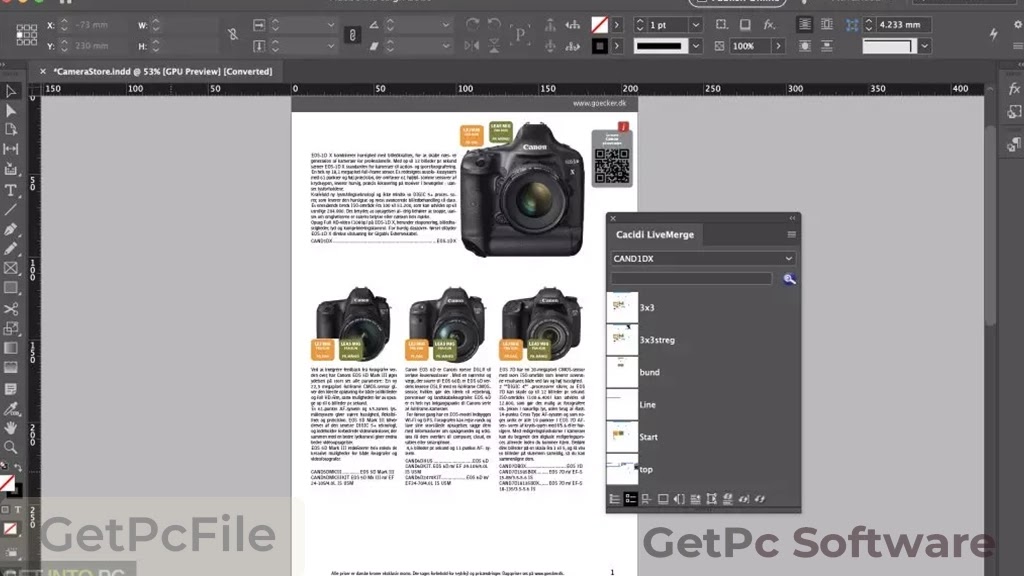Click the 4.233 mm gutter field
This screenshot has height=576, width=1024.
pyautogui.click(x=903, y=25)
